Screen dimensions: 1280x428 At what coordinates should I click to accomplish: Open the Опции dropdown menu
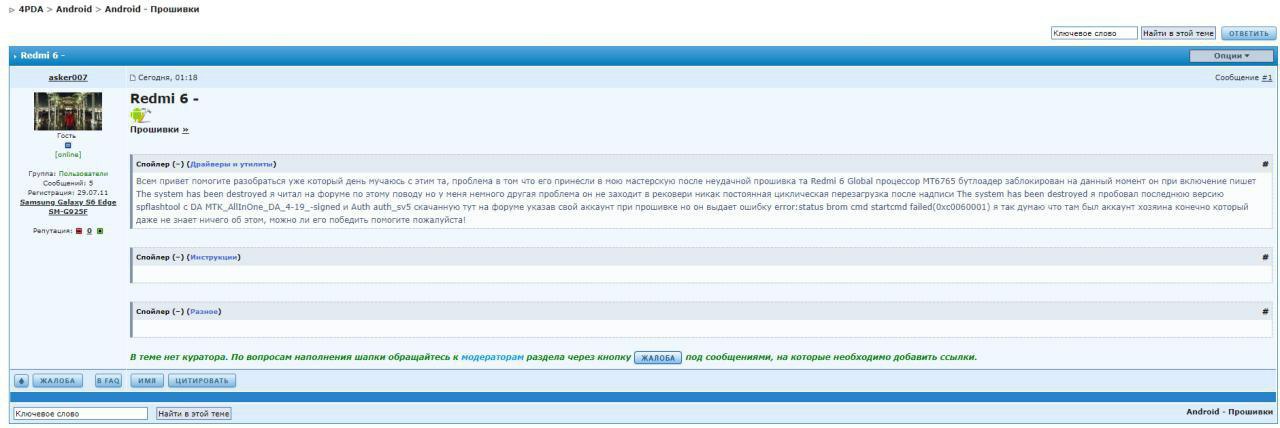point(1232,55)
